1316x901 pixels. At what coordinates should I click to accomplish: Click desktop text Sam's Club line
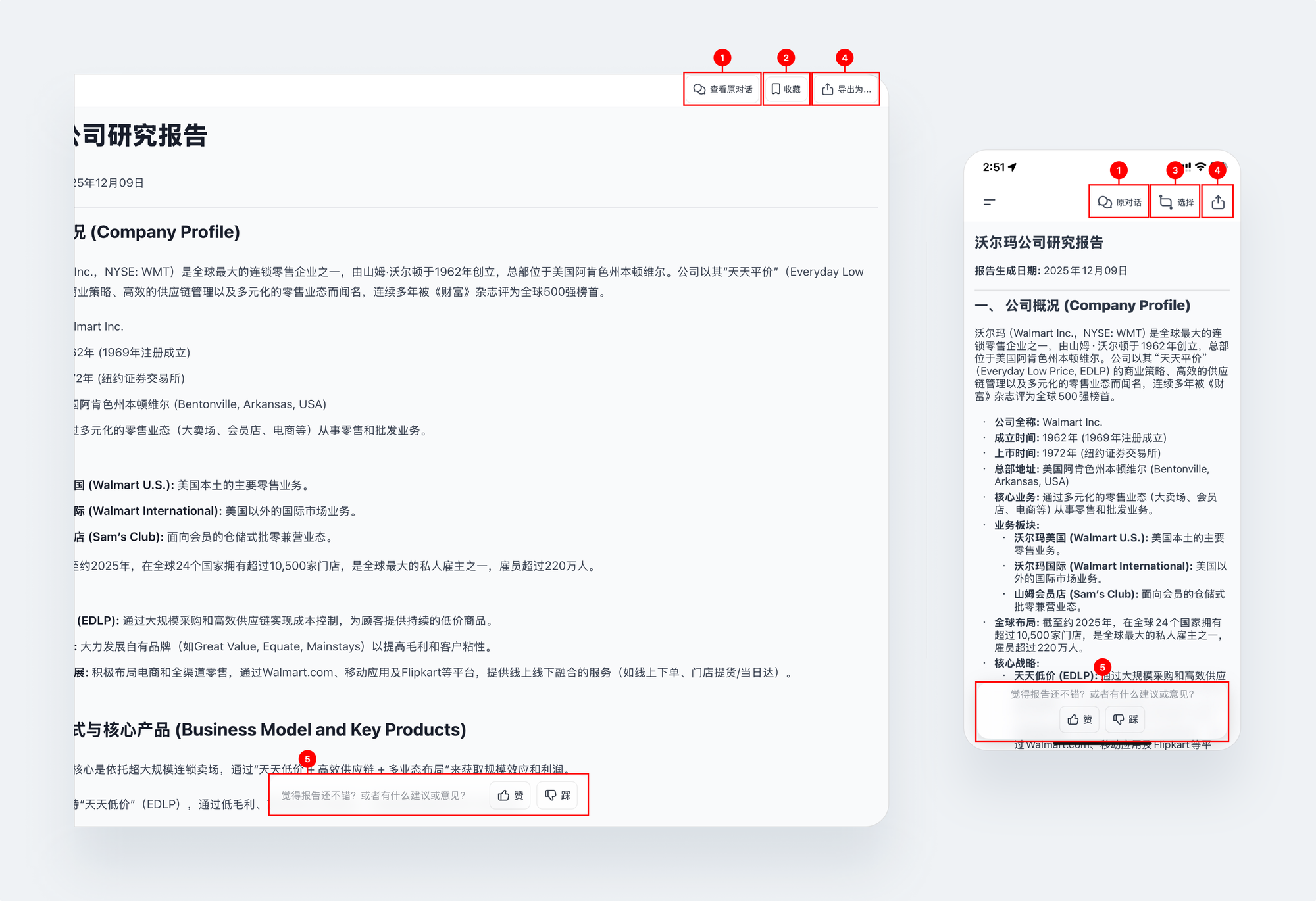coord(204,537)
